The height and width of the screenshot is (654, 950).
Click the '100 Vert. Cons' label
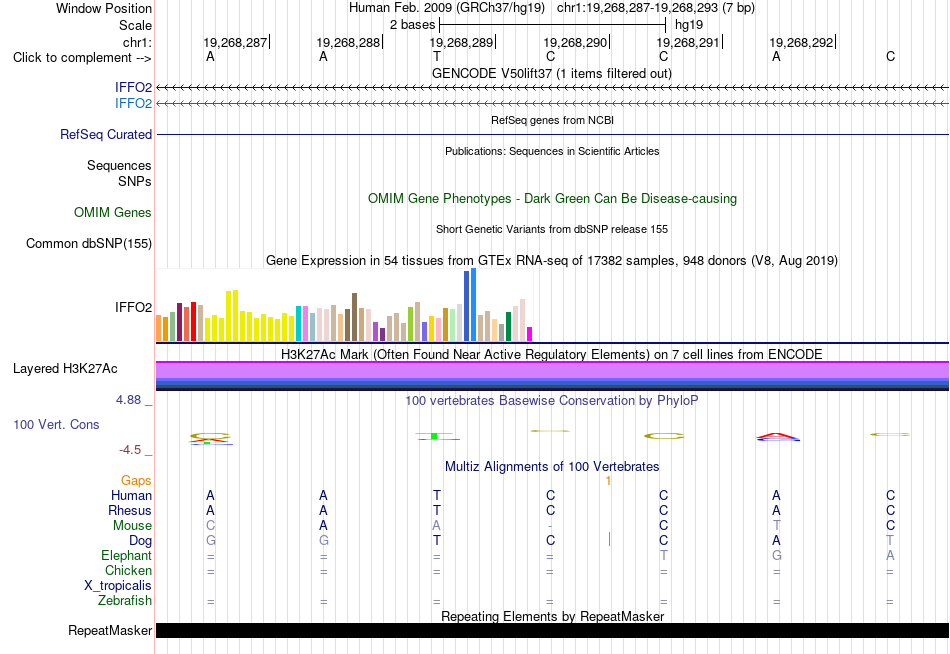pyautogui.click(x=56, y=424)
